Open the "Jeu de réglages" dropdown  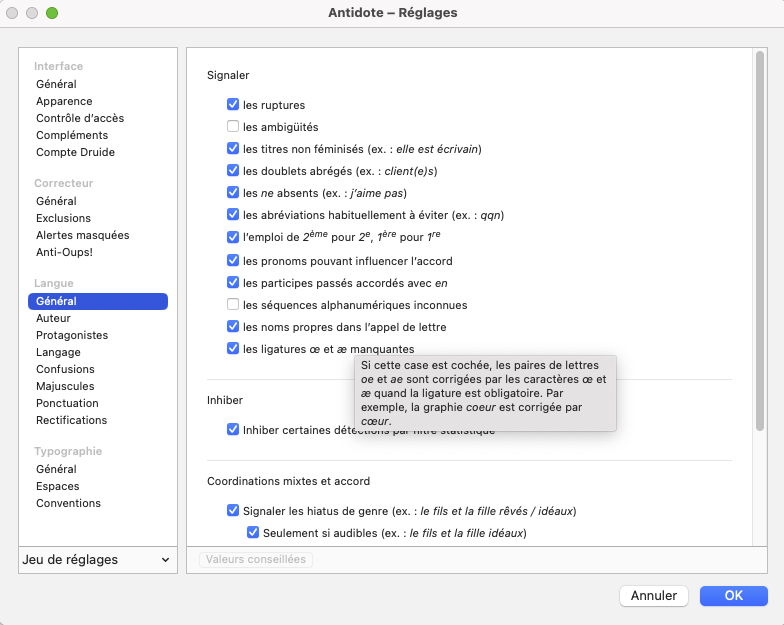(x=96, y=560)
